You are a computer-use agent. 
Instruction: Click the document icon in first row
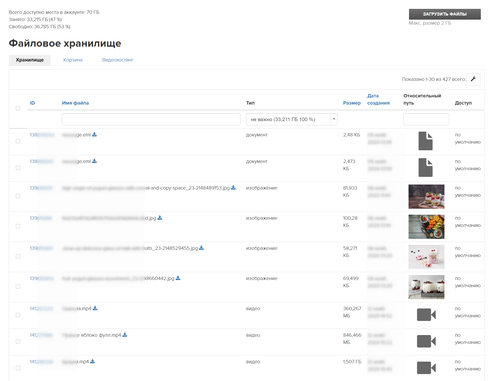(426, 141)
